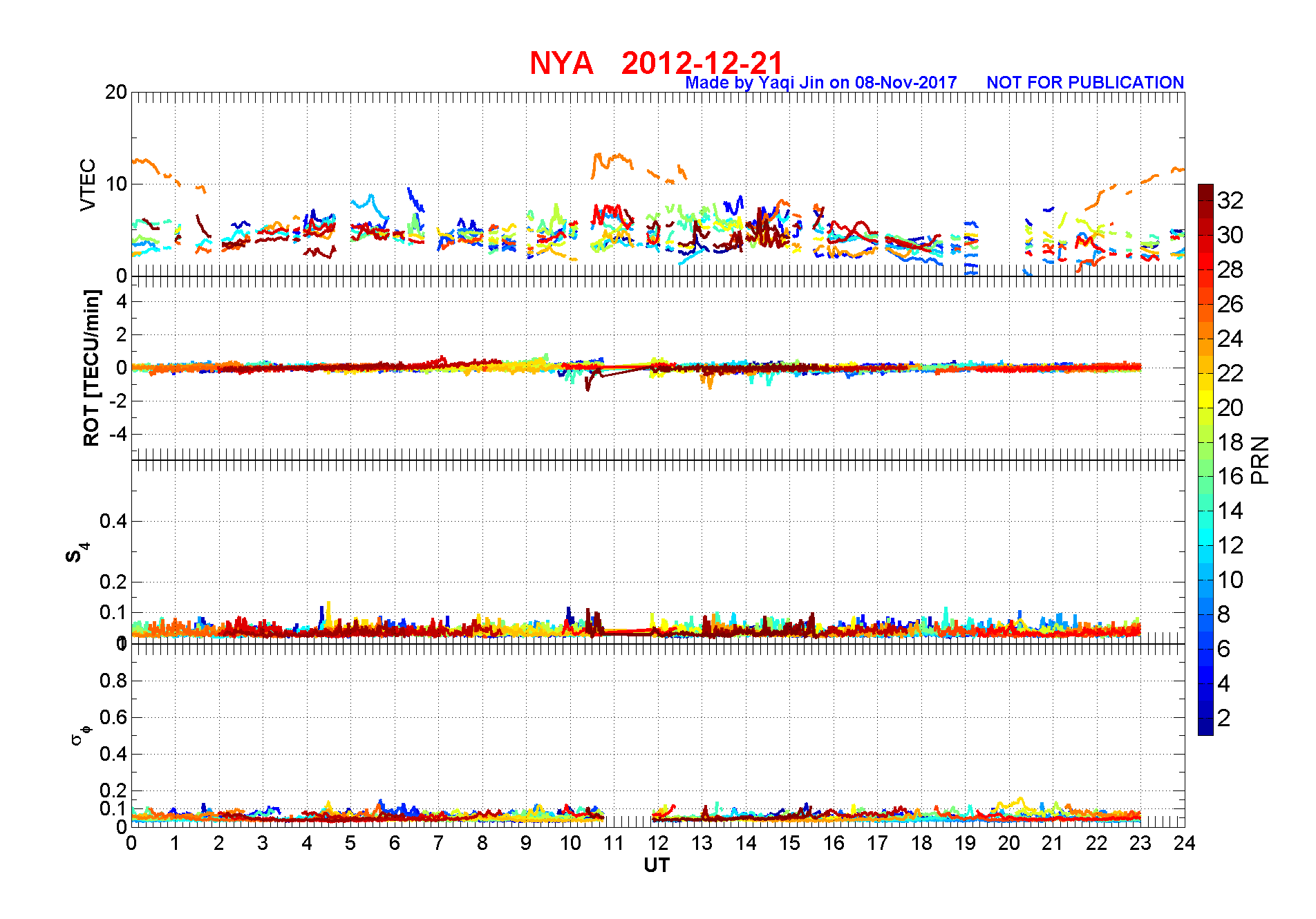
Task: Click the PRN colorbar label
Action: pyautogui.click(x=1261, y=459)
